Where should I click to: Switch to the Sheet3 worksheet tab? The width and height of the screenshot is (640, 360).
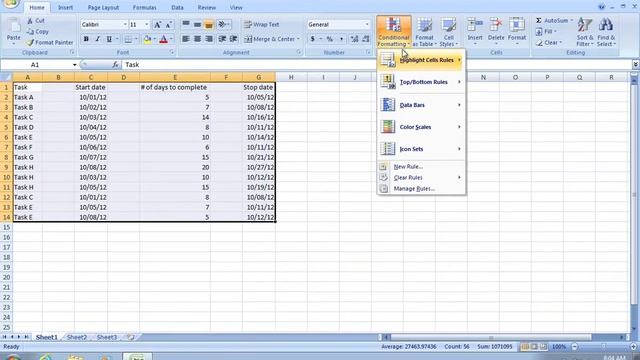(x=107, y=337)
